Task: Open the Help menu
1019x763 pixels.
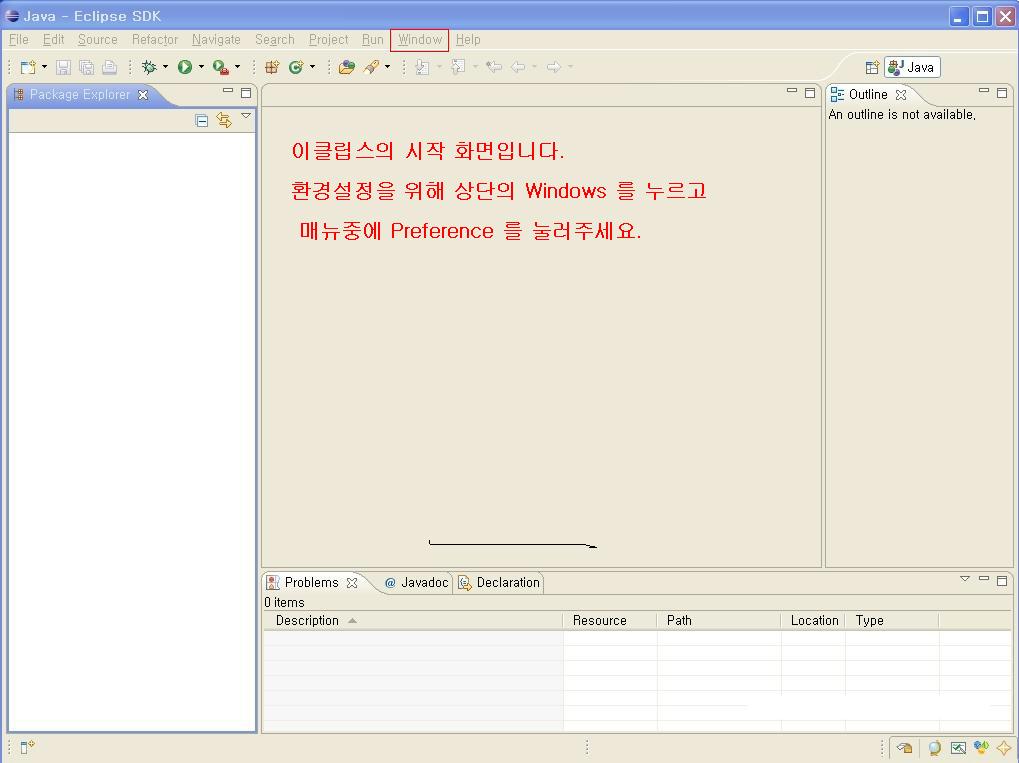Action: tap(468, 40)
